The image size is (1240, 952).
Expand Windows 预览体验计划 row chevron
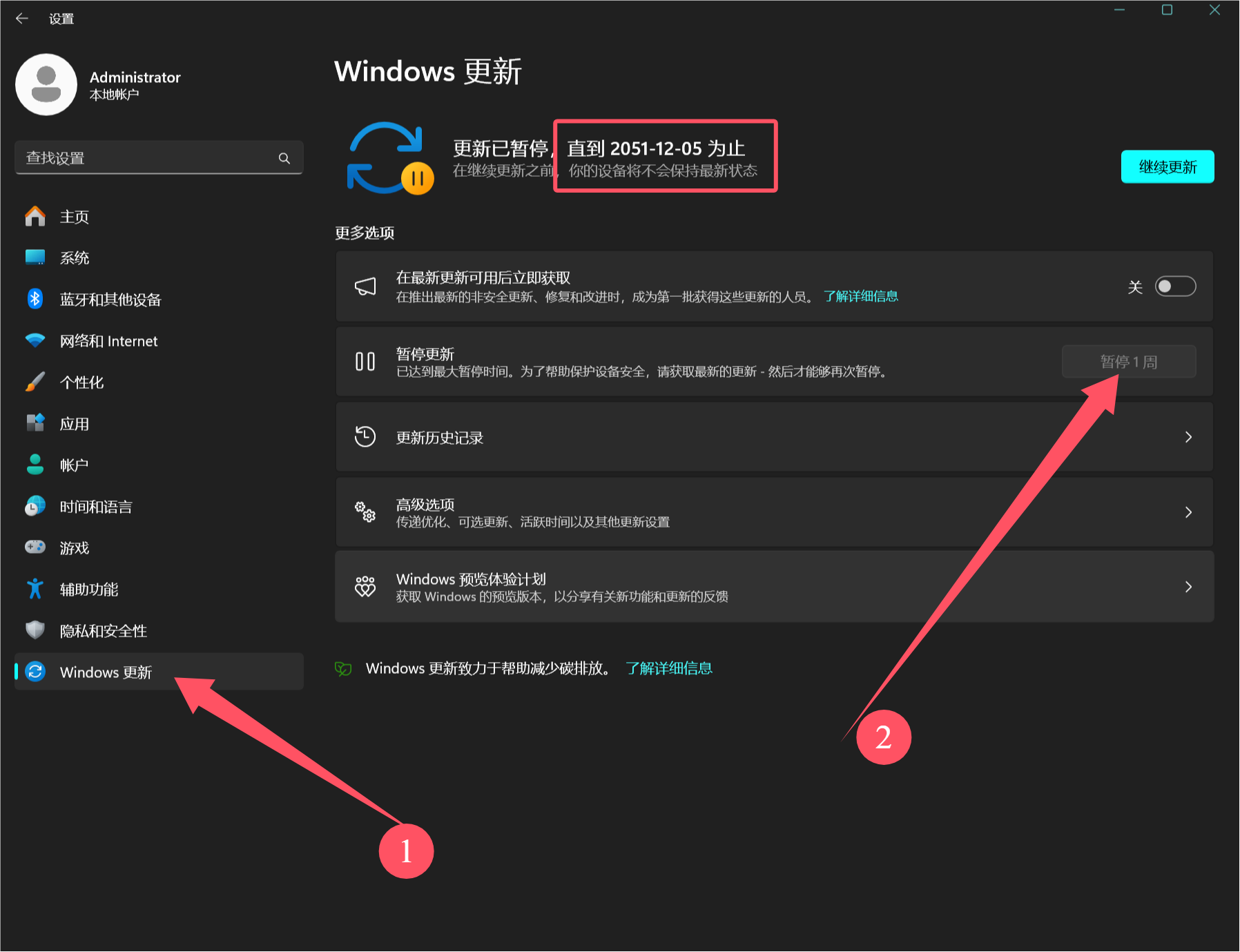(x=1188, y=587)
